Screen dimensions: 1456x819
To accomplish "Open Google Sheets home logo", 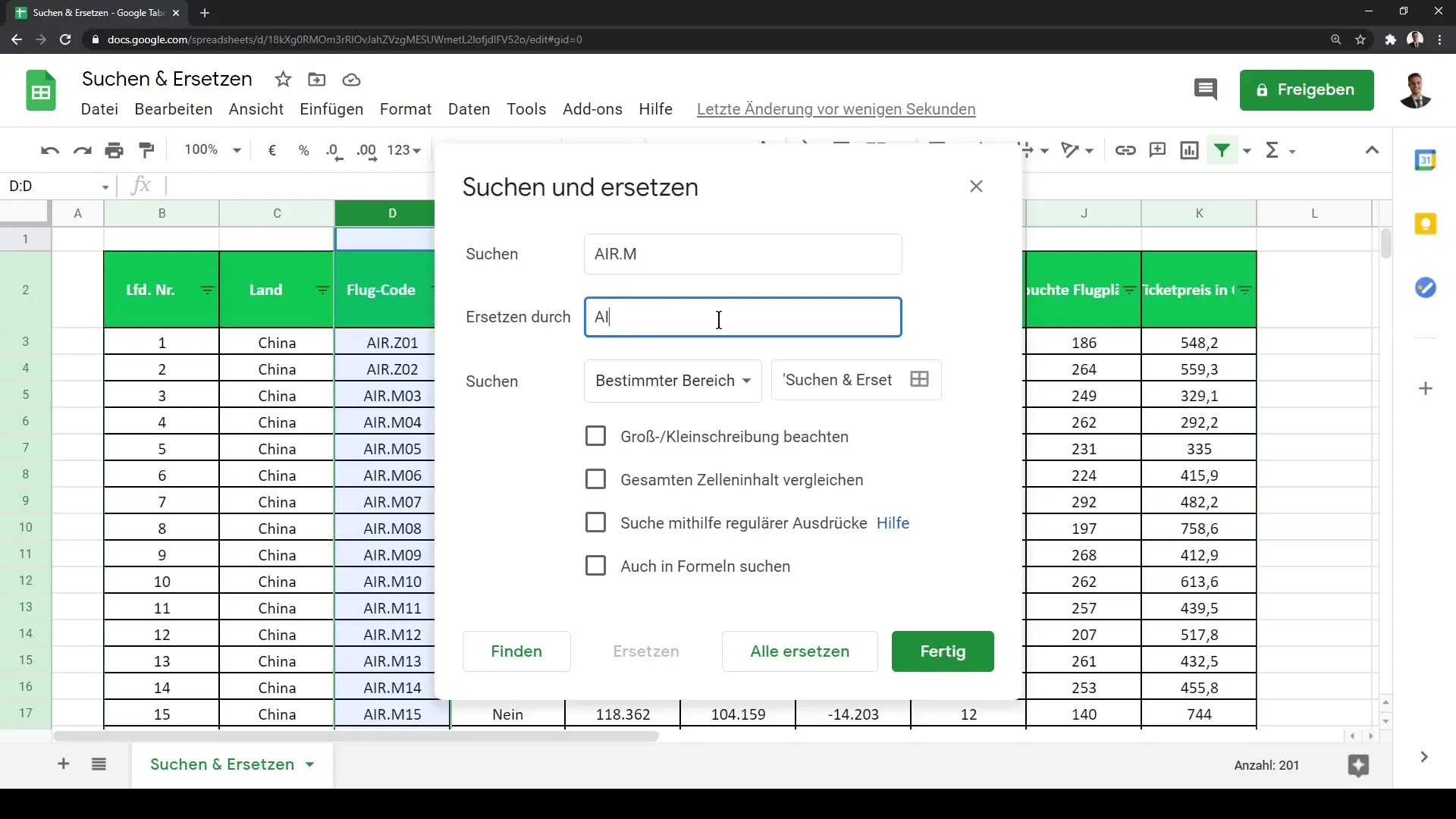I will point(41,91).
